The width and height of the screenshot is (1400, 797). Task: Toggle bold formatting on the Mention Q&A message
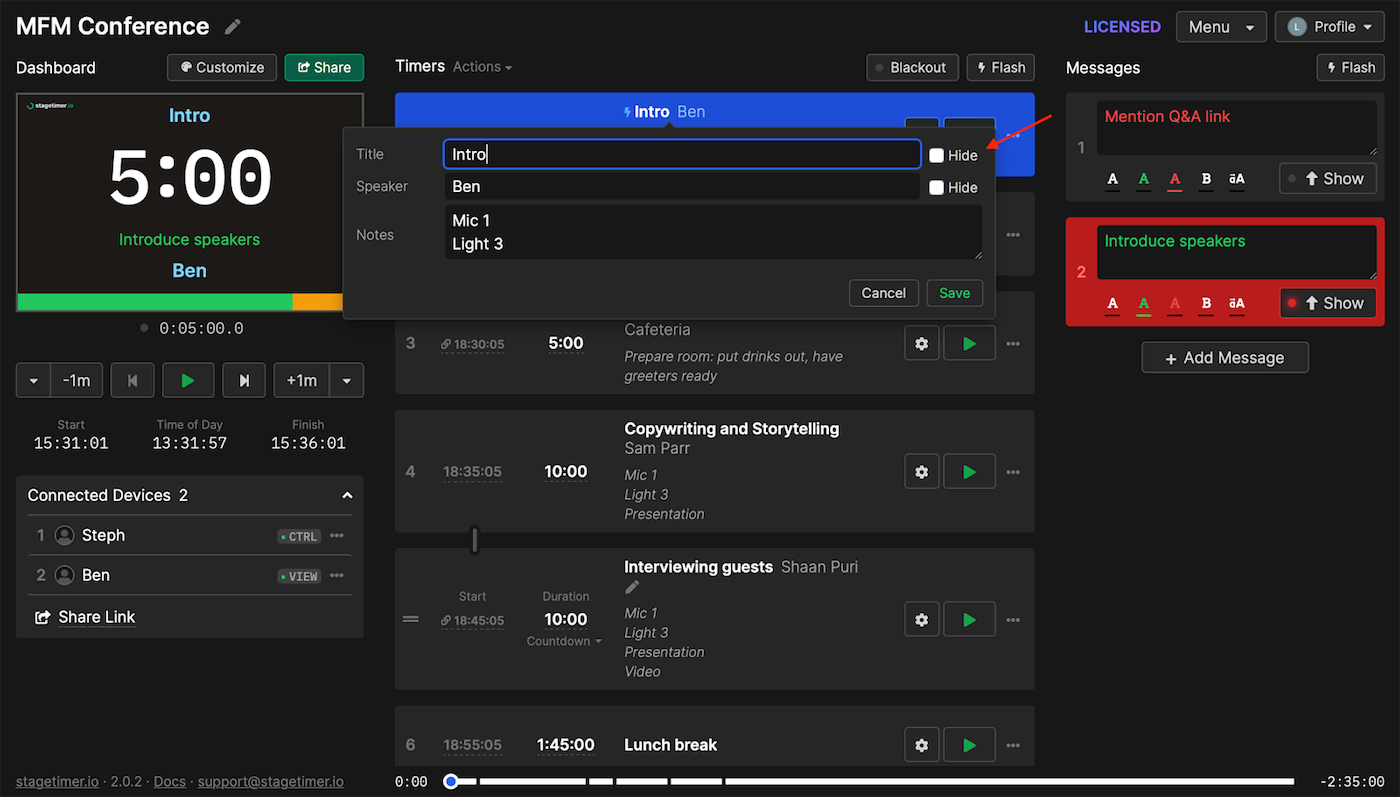point(1205,179)
